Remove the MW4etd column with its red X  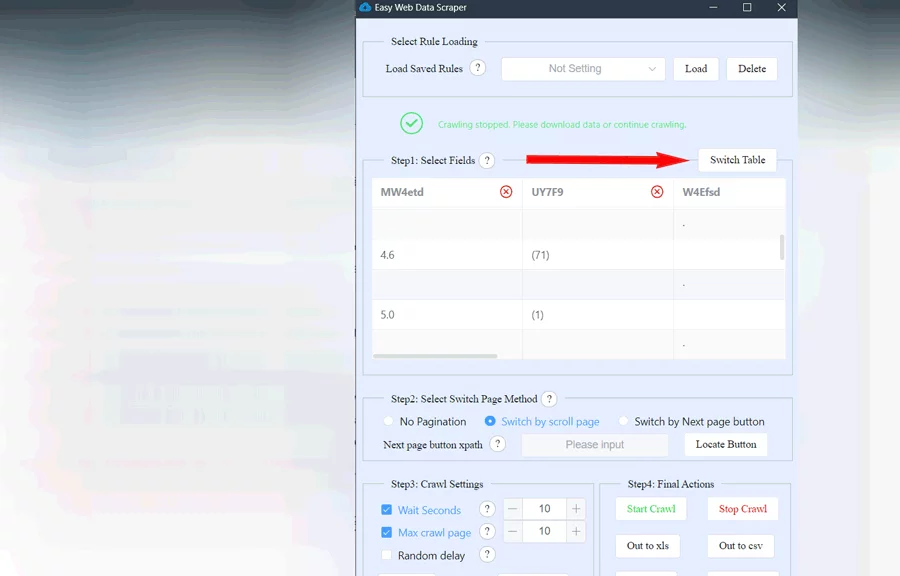[x=506, y=192]
